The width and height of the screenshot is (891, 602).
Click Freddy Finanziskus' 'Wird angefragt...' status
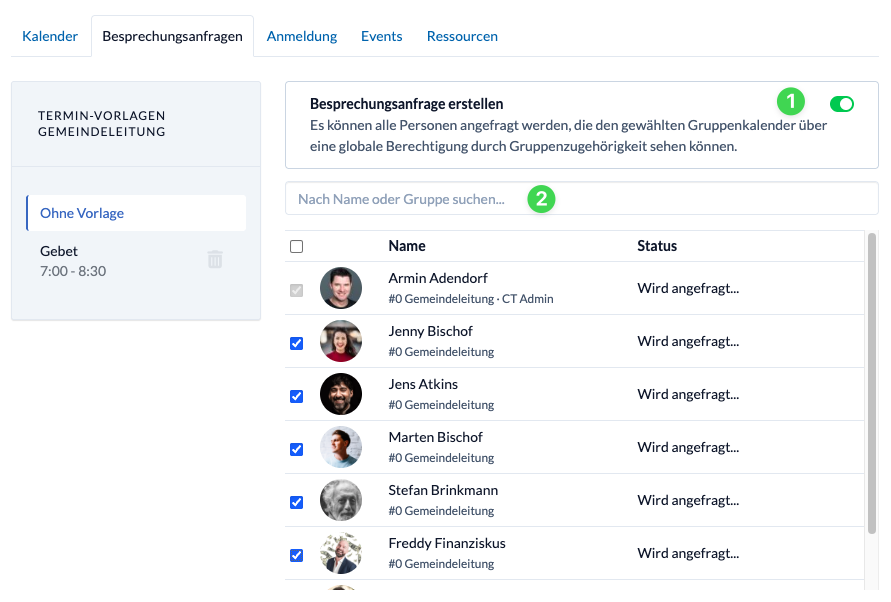tap(688, 553)
